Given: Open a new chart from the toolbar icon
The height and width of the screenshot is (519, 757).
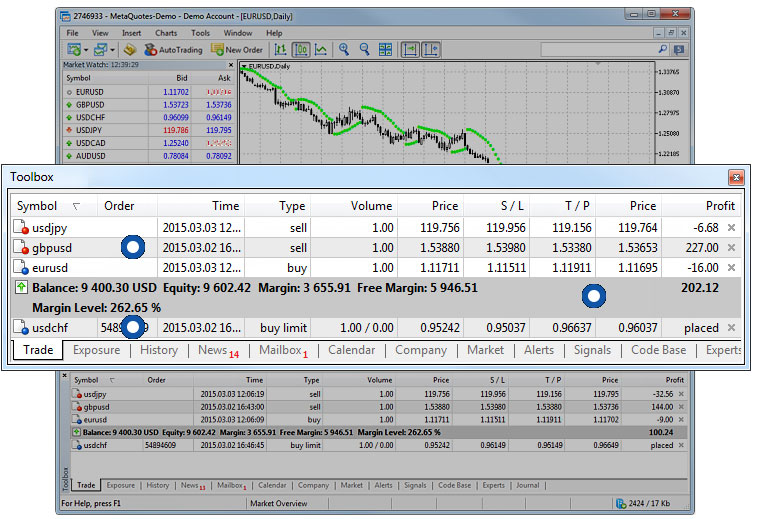Looking at the screenshot, I should 74,49.
